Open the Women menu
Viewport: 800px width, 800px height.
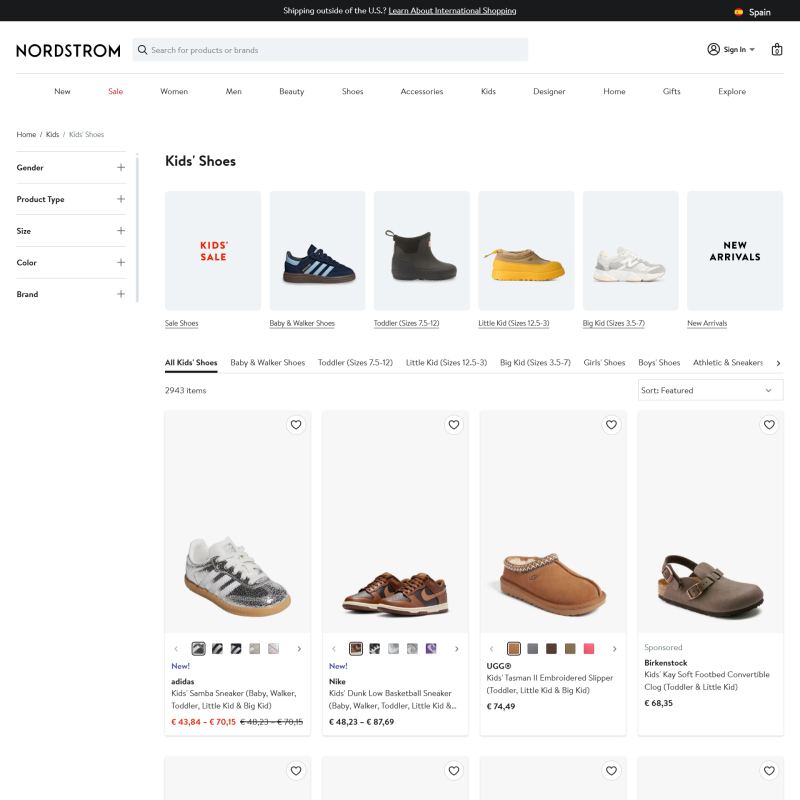coord(174,91)
